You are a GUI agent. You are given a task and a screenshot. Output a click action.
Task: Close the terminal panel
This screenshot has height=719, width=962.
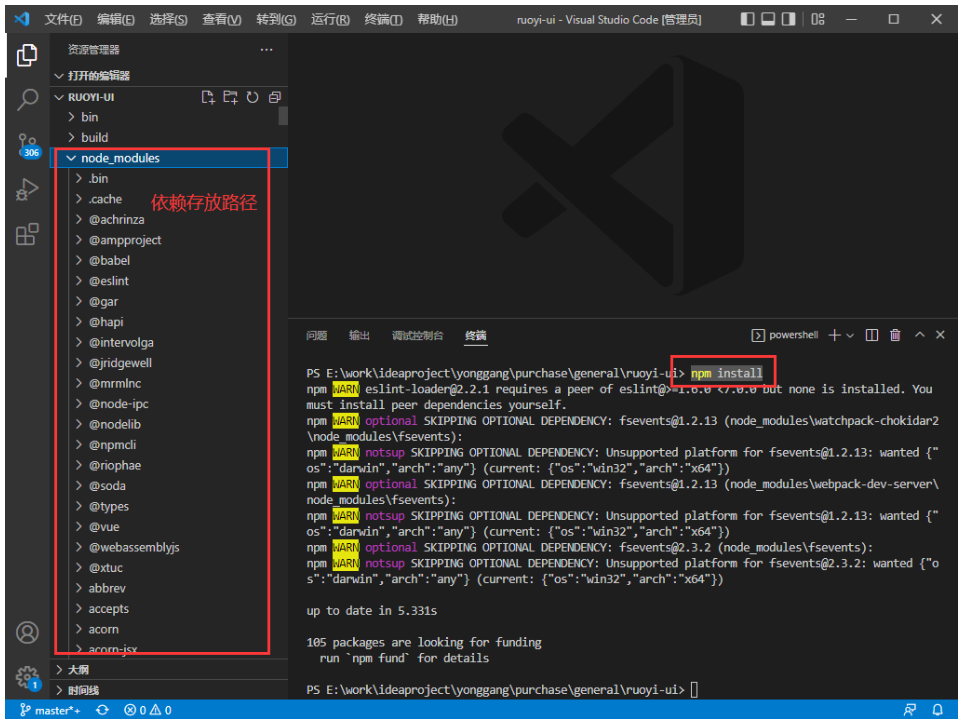940,334
